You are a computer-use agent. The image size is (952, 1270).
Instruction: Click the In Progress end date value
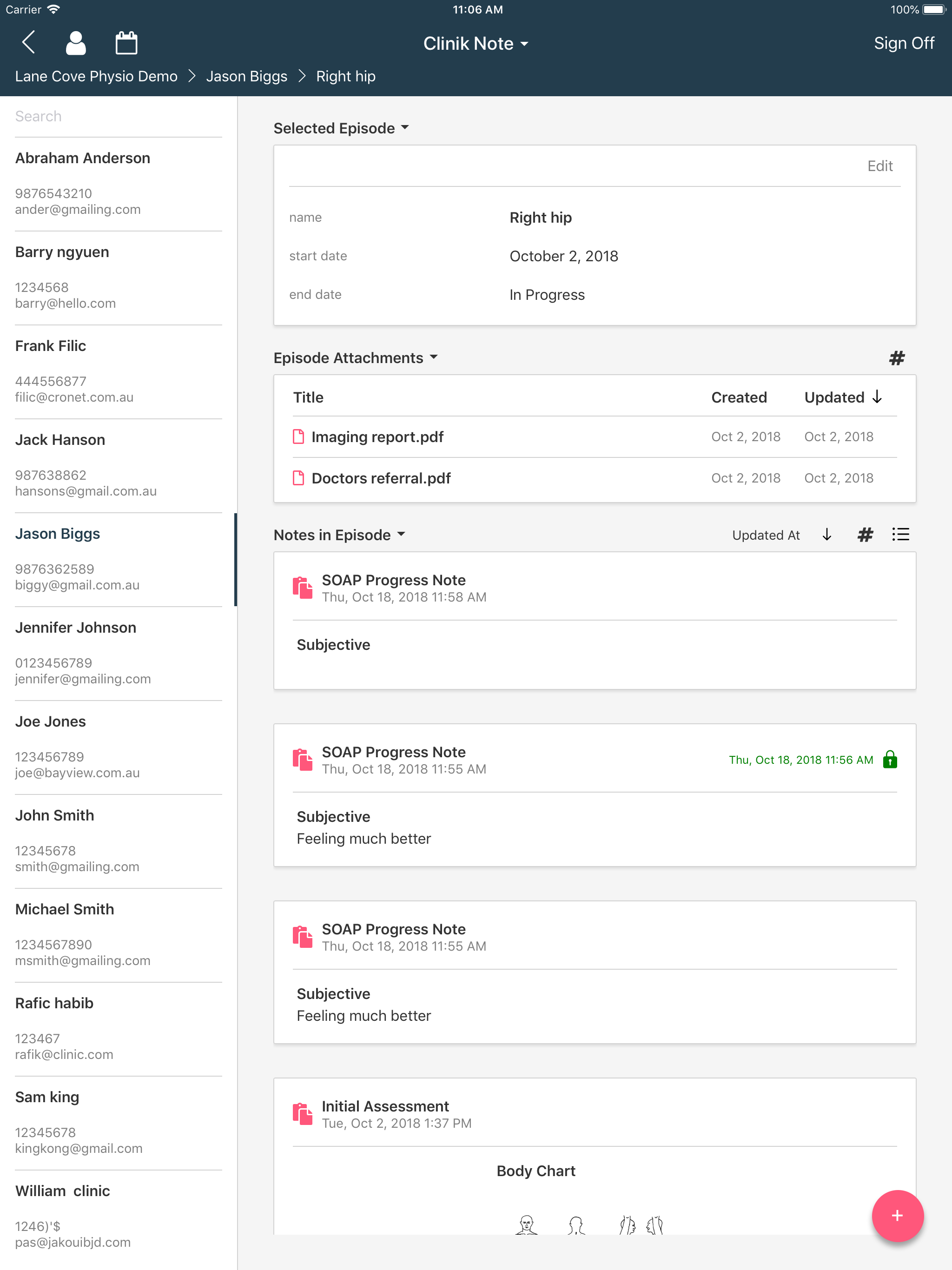[x=547, y=295]
